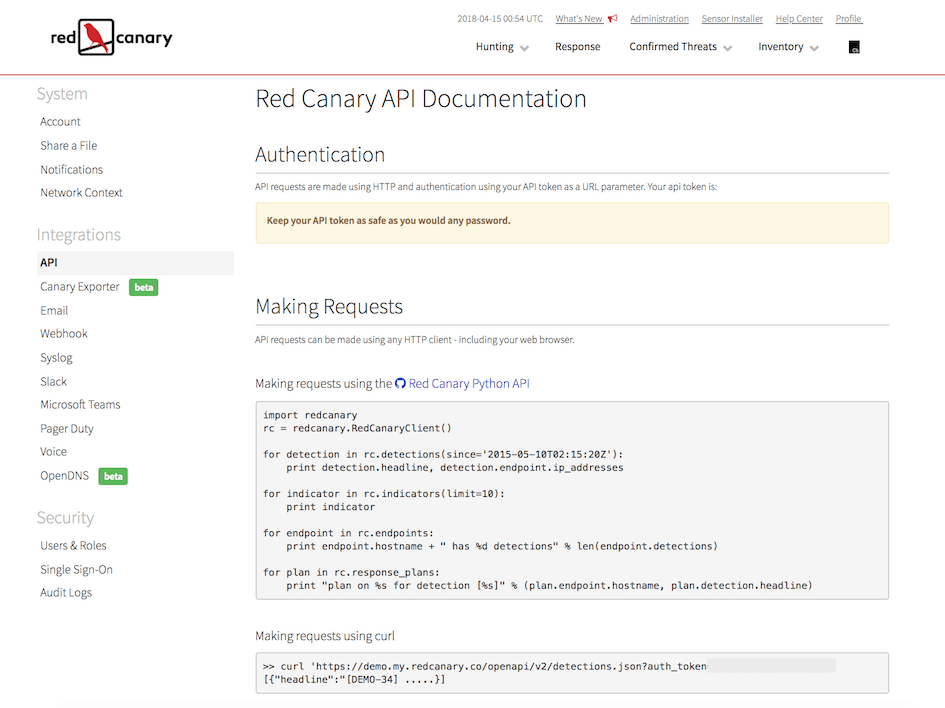Viewport: 945px width, 708px height.
Task: Open the Sensor Installer link
Action: coord(732,19)
